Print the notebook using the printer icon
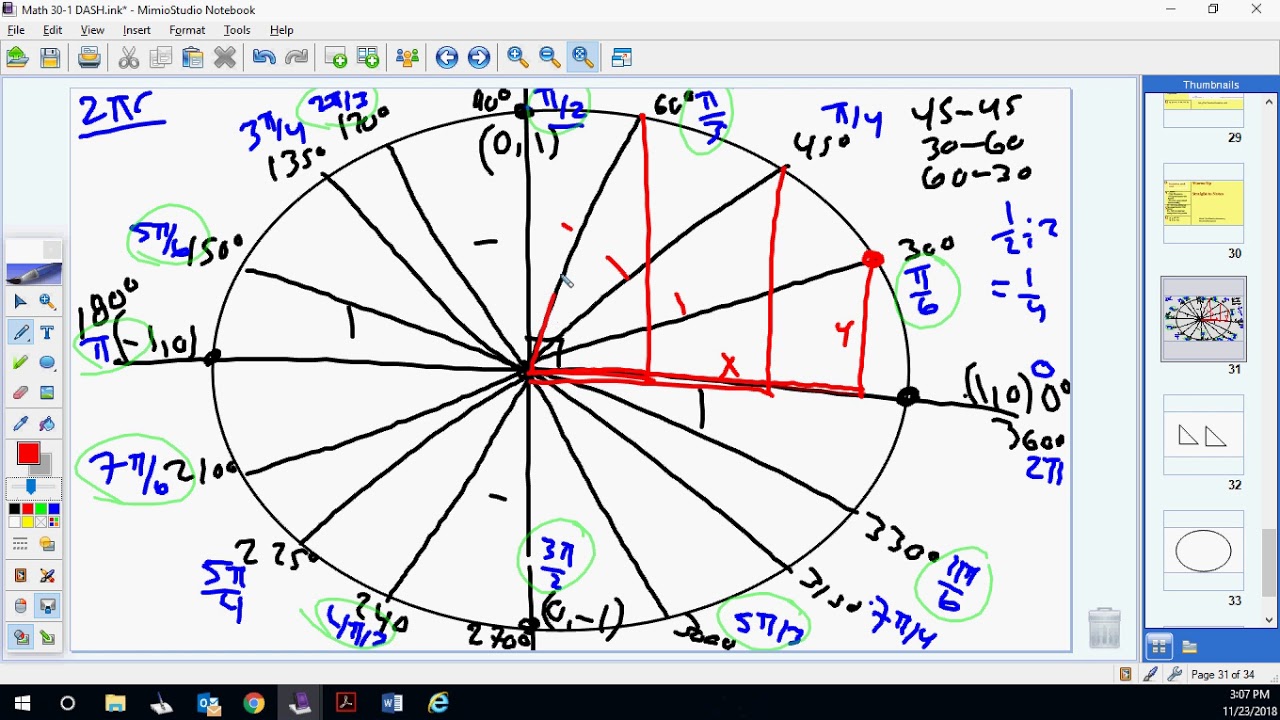 coord(89,58)
